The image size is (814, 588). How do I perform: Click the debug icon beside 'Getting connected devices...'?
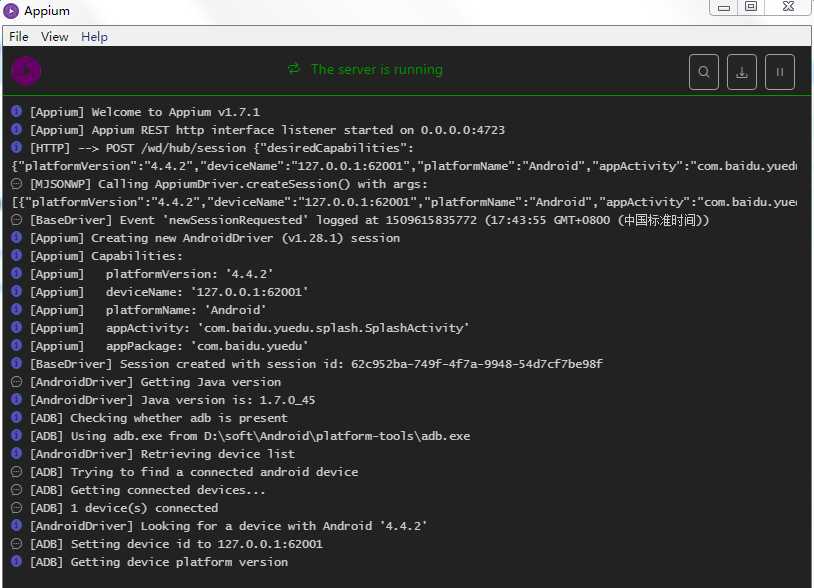(16, 490)
